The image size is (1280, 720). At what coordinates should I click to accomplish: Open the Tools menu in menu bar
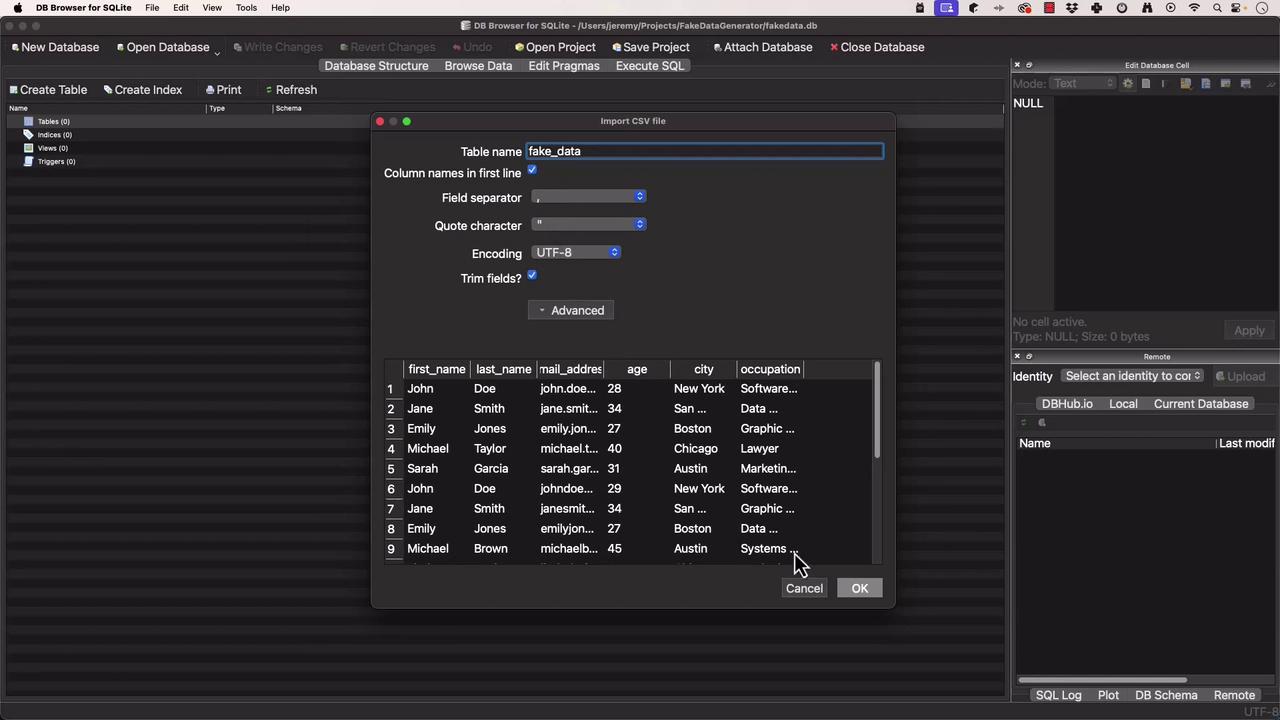tap(246, 8)
